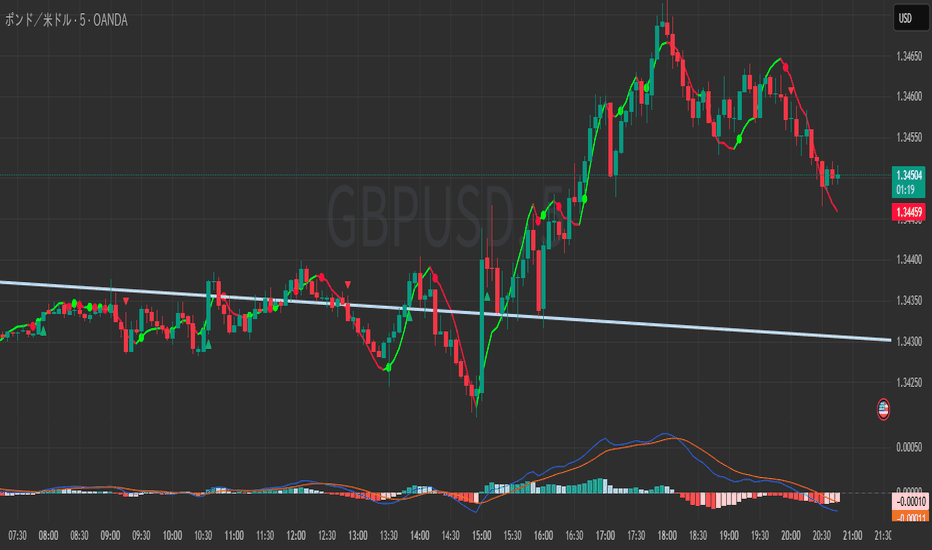Open the USD currency selector
Image resolution: width=932 pixels, height=550 pixels.
click(x=911, y=18)
